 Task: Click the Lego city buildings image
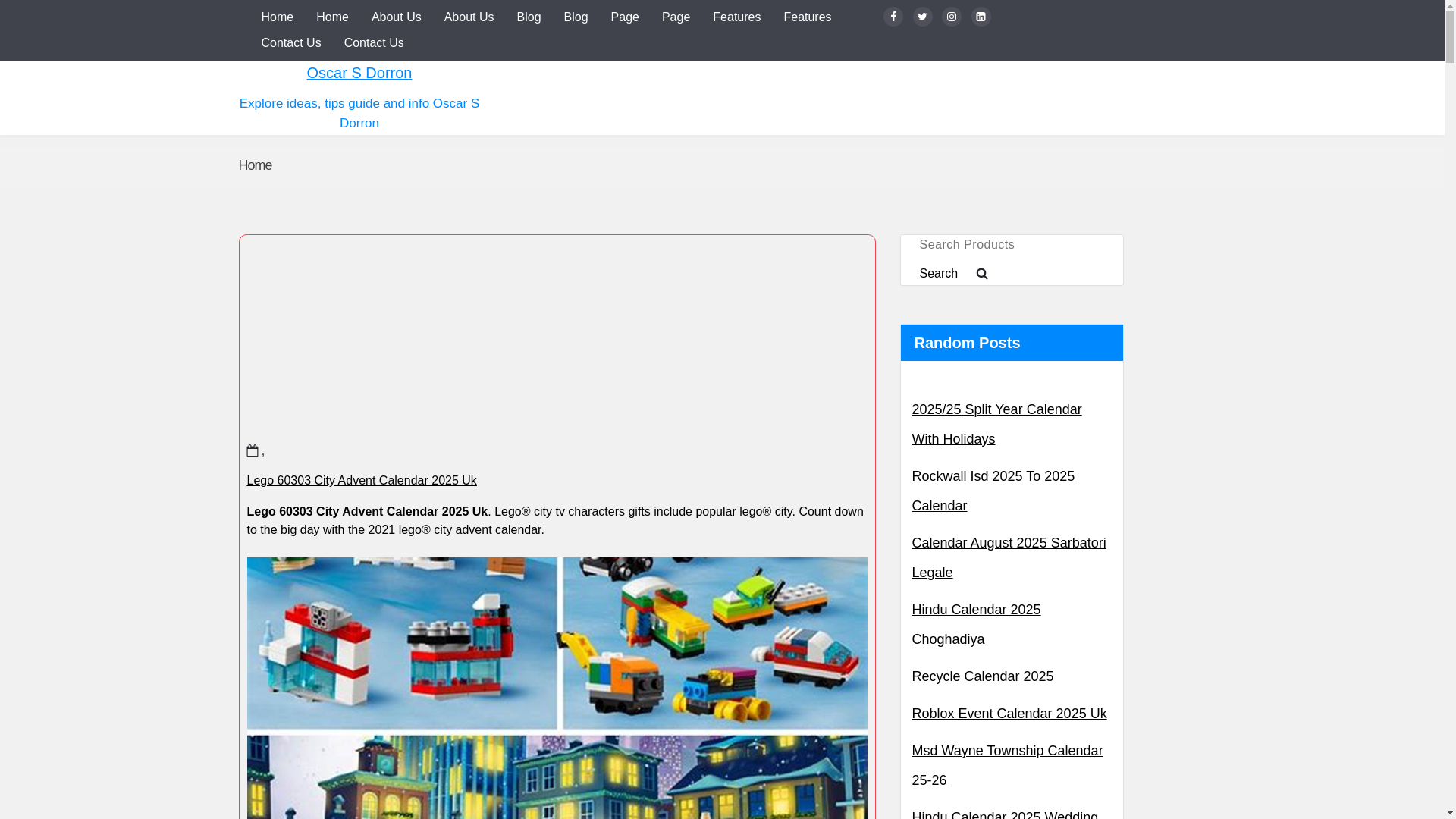557,777
